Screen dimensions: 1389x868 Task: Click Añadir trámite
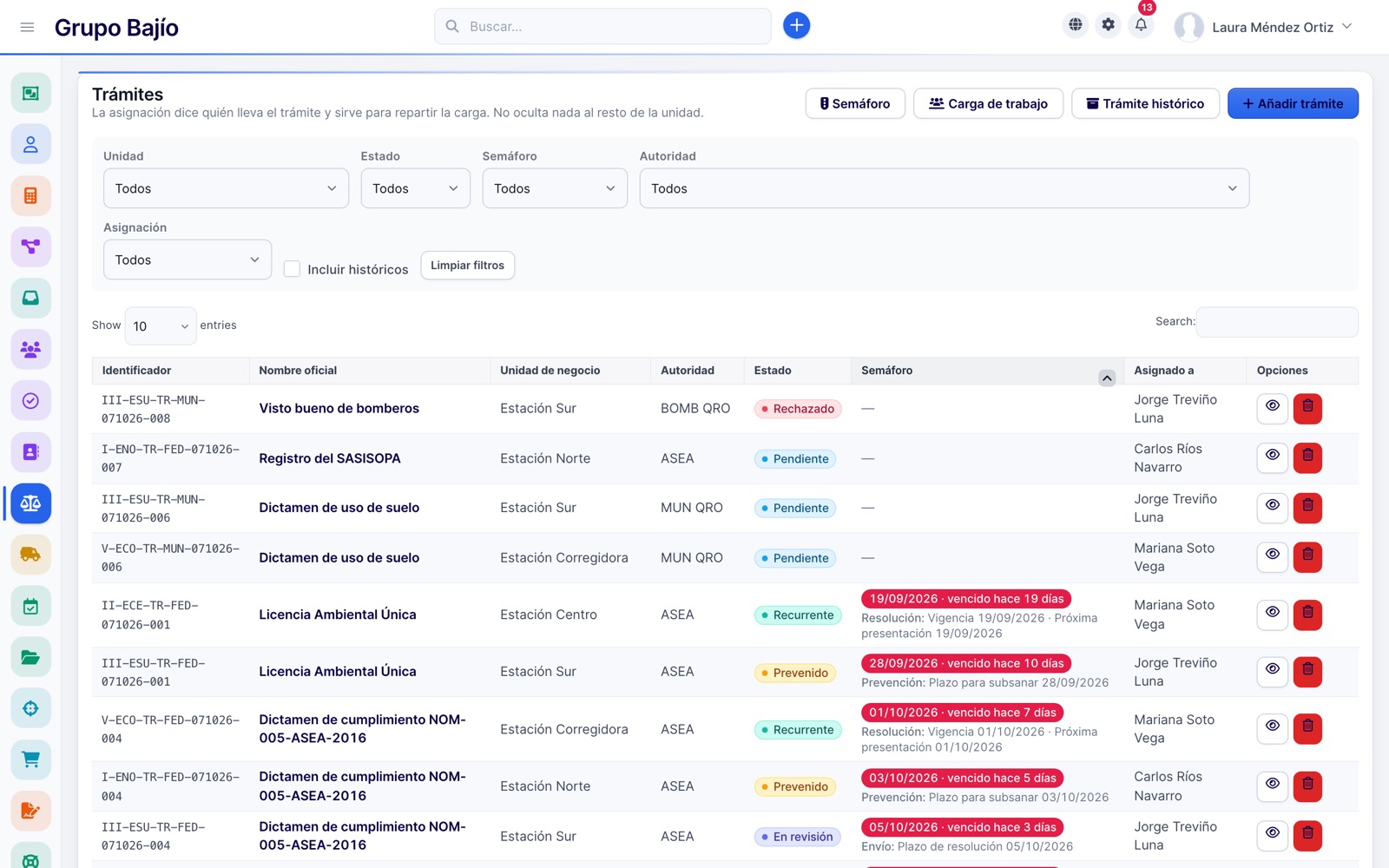[x=1293, y=103]
